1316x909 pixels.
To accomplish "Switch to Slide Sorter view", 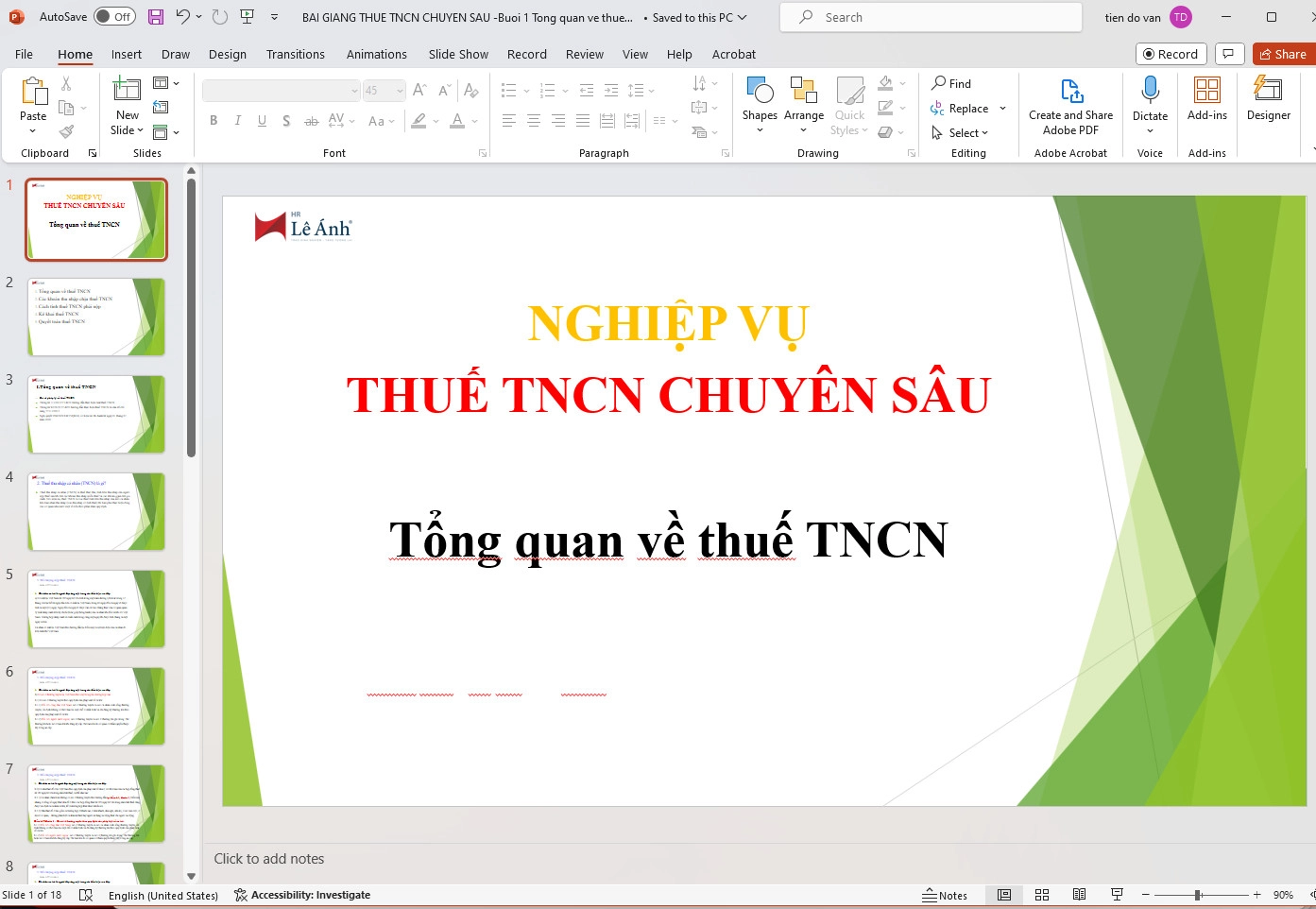I will [1042, 895].
